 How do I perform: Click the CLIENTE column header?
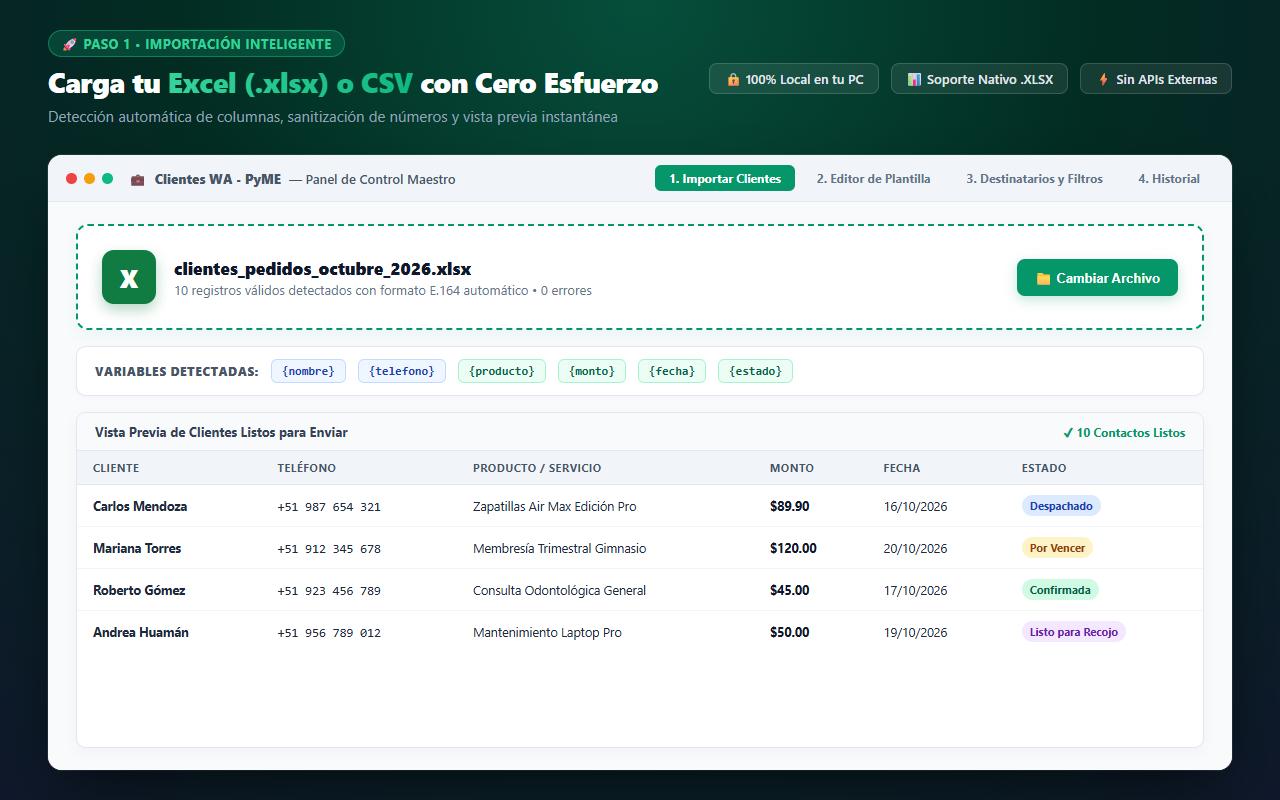[116, 468]
